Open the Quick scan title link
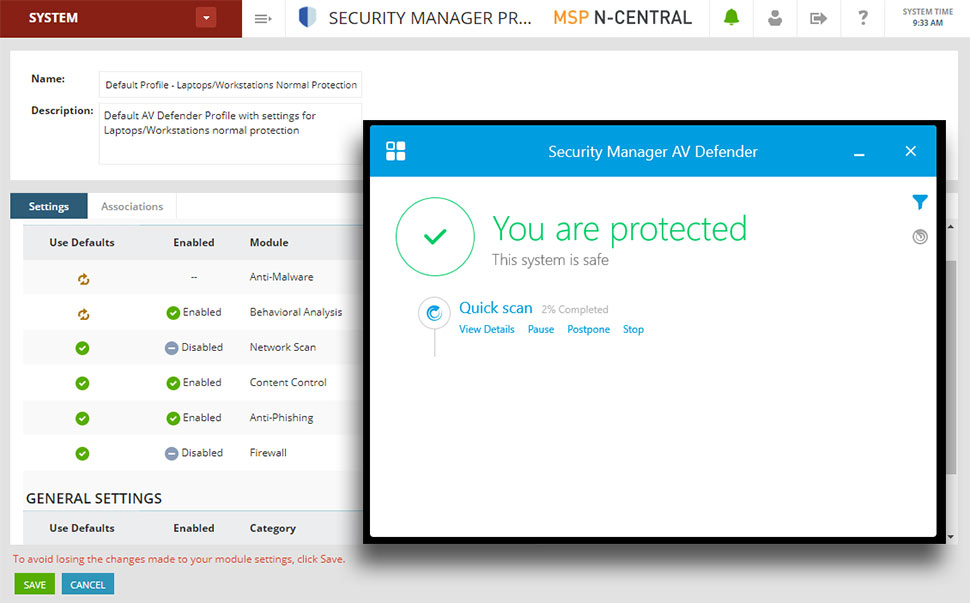This screenshot has width=970, height=603. (496, 308)
